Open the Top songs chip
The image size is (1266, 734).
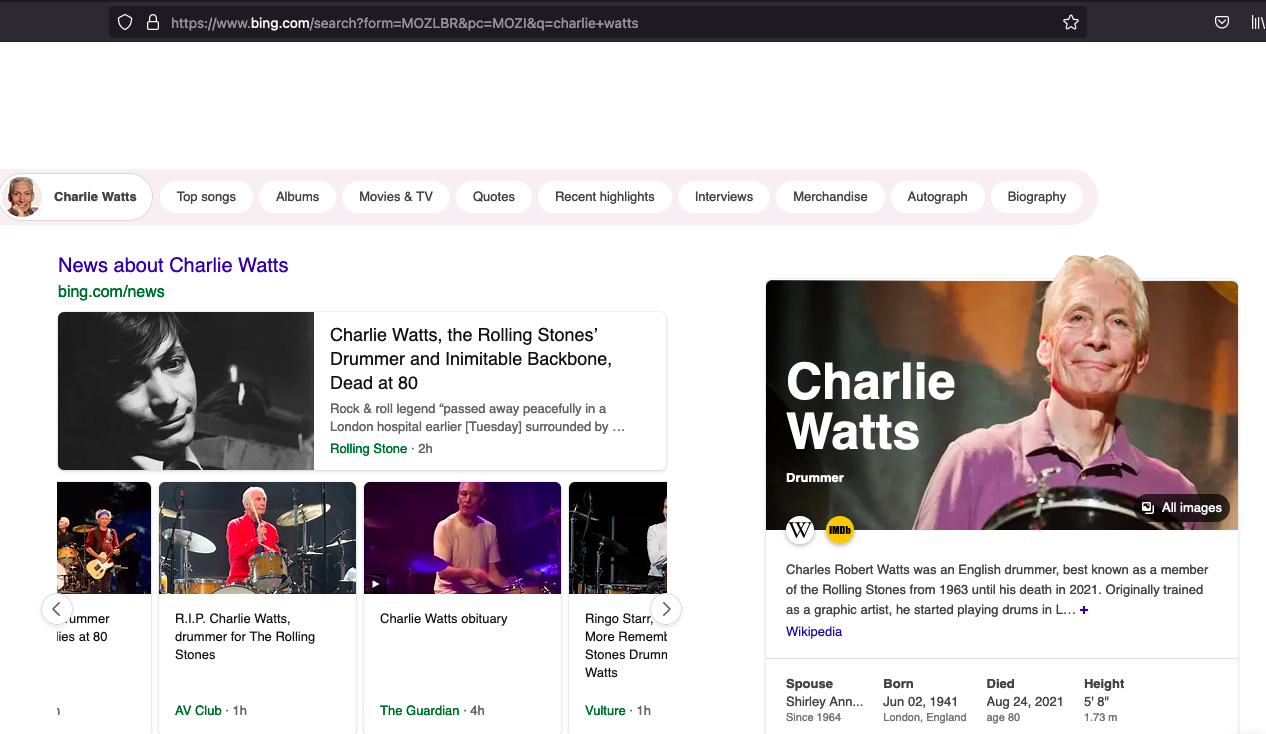[206, 197]
